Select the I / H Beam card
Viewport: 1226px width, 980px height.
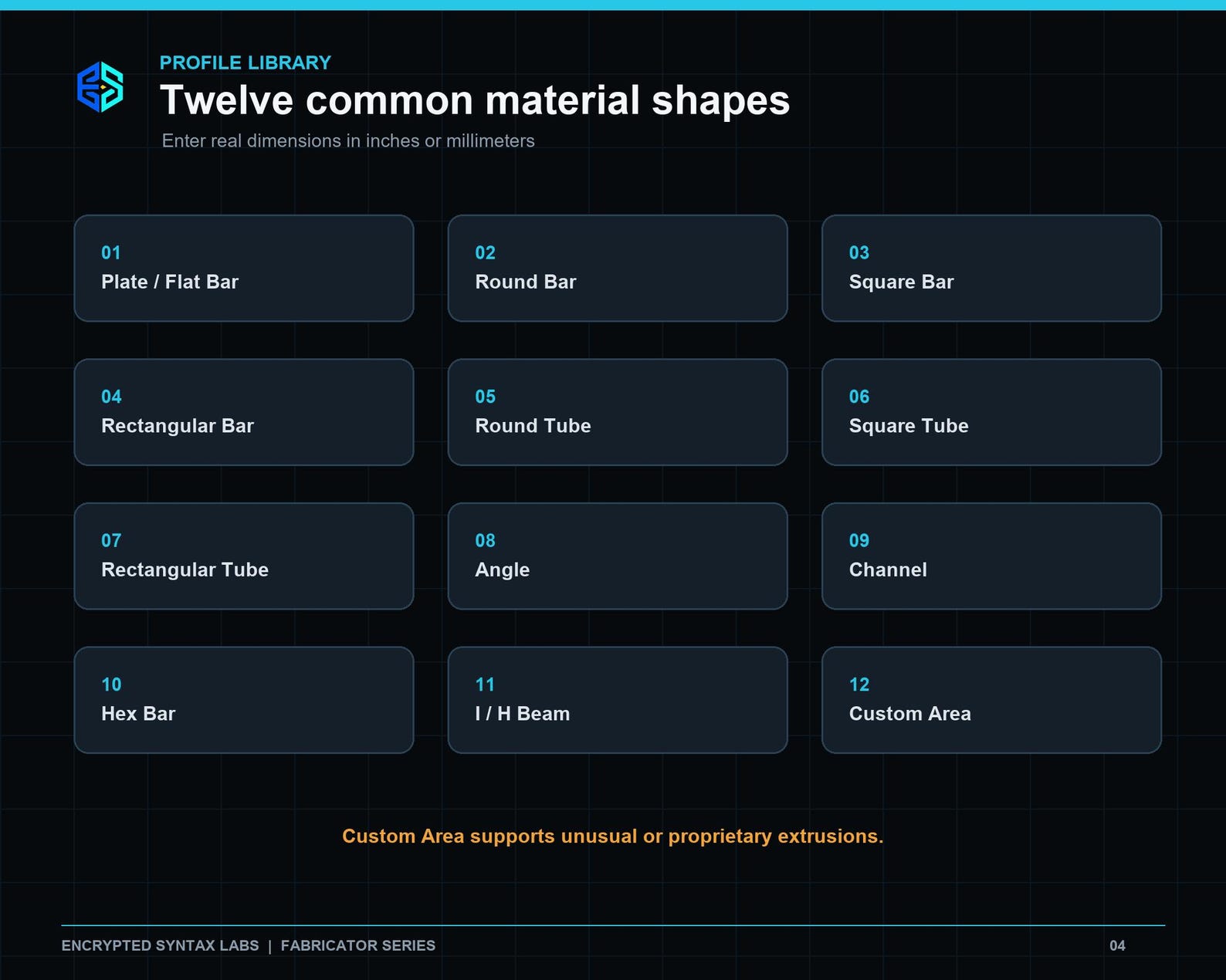pos(618,700)
